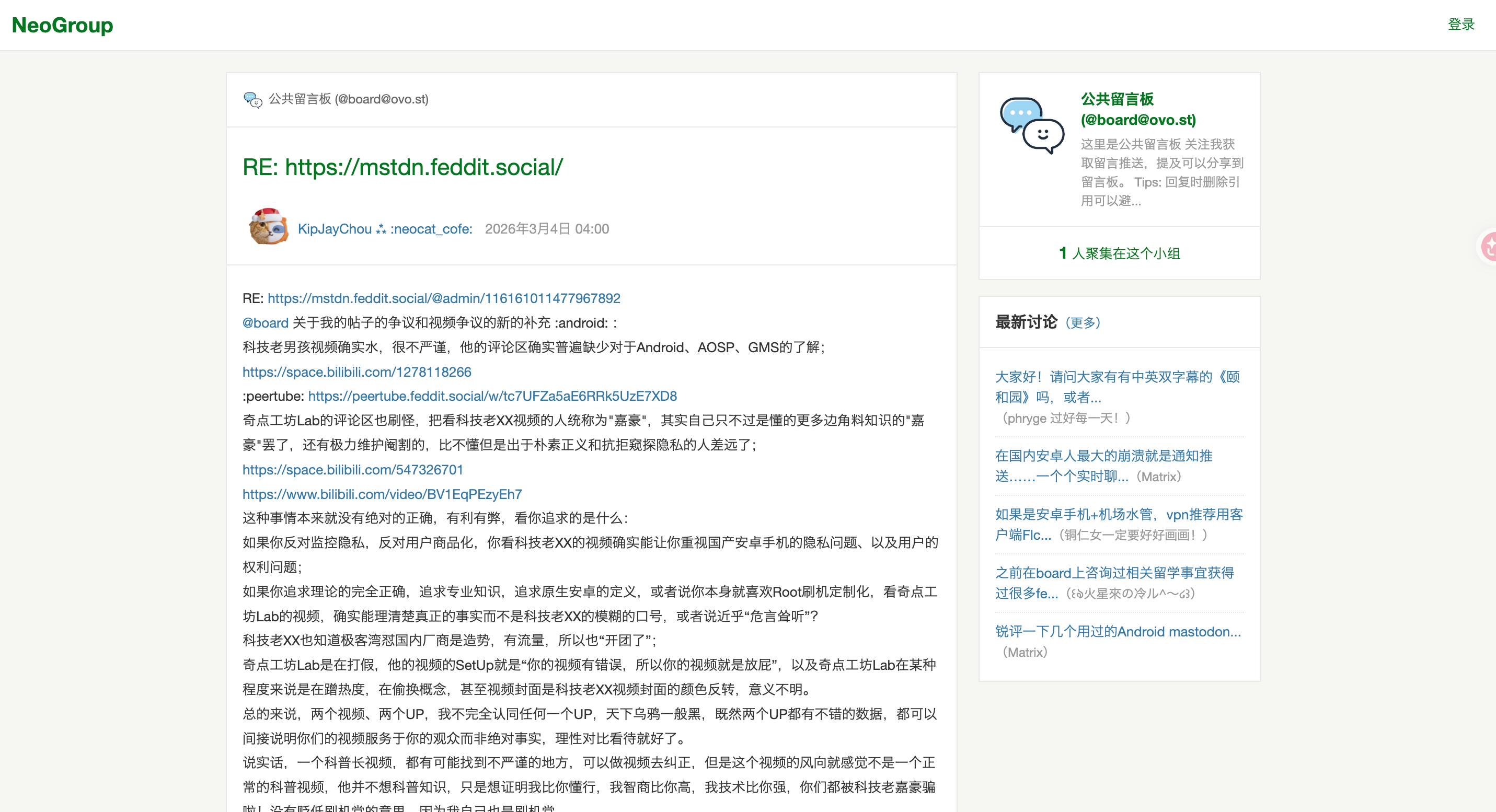Click small chat bubble icon in breadcrumb
Image resolution: width=1496 pixels, height=812 pixels.
point(252,99)
